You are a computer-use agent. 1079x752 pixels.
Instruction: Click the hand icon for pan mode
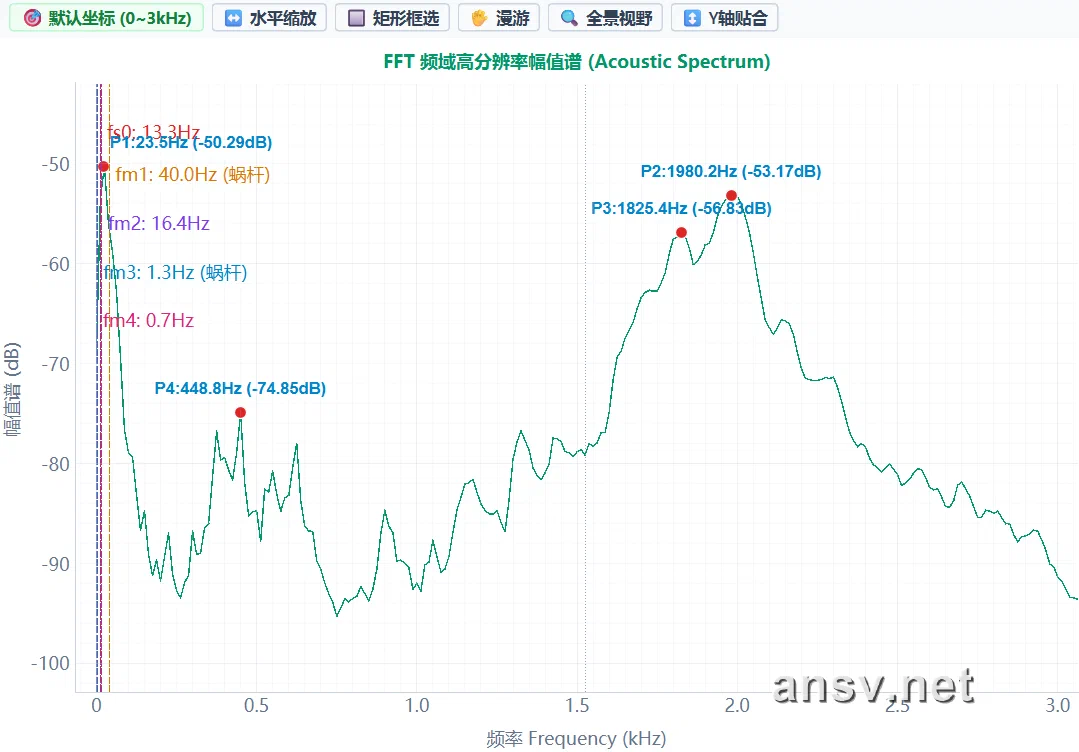479,18
